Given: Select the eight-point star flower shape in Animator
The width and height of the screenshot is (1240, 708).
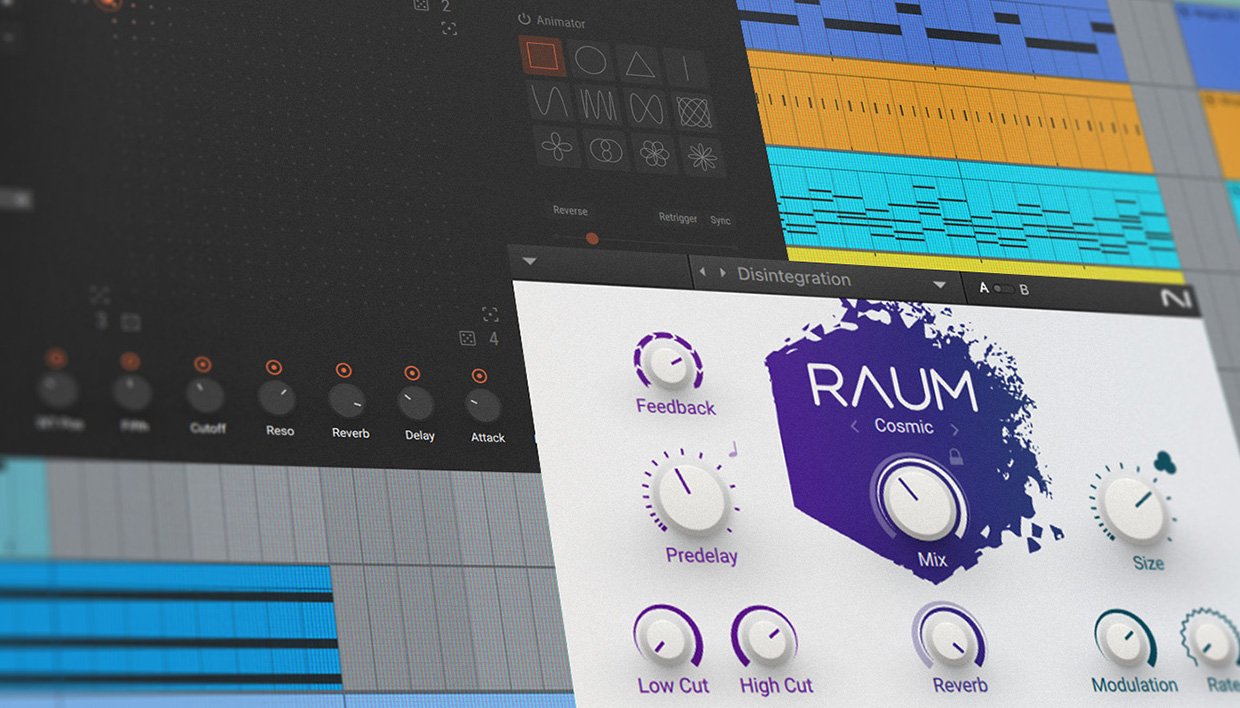Looking at the screenshot, I should pyautogui.click(x=703, y=156).
